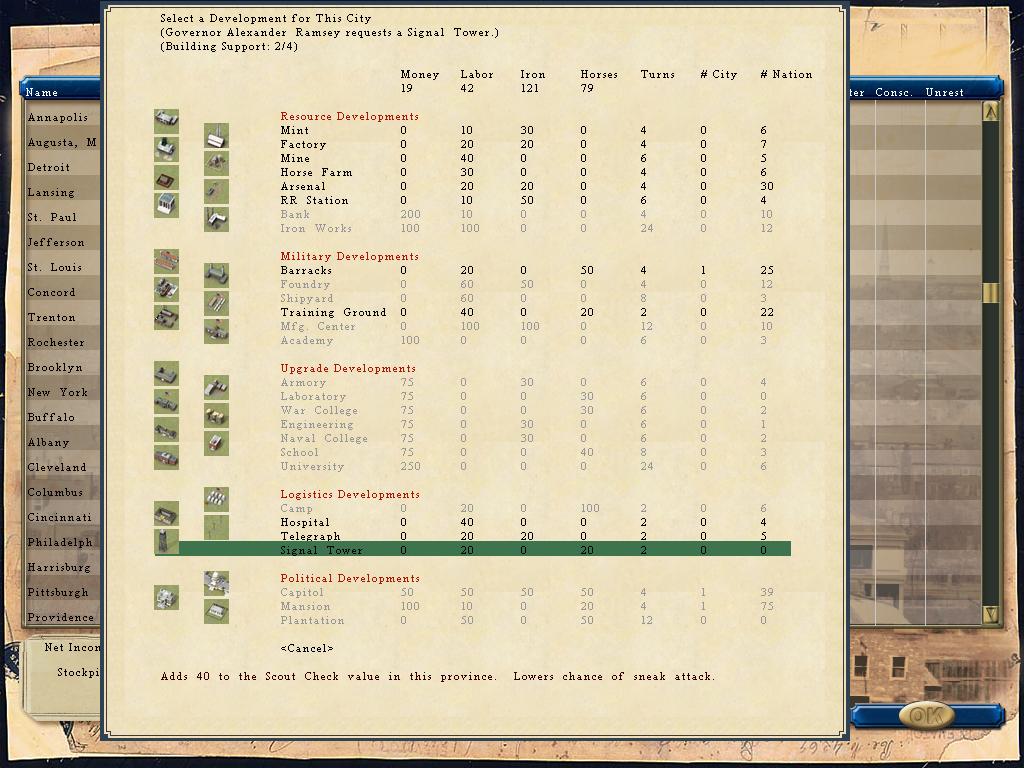Image resolution: width=1024 pixels, height=768 pixels.
Task: Click the Camp tents icon
Action: coord(216,499)
